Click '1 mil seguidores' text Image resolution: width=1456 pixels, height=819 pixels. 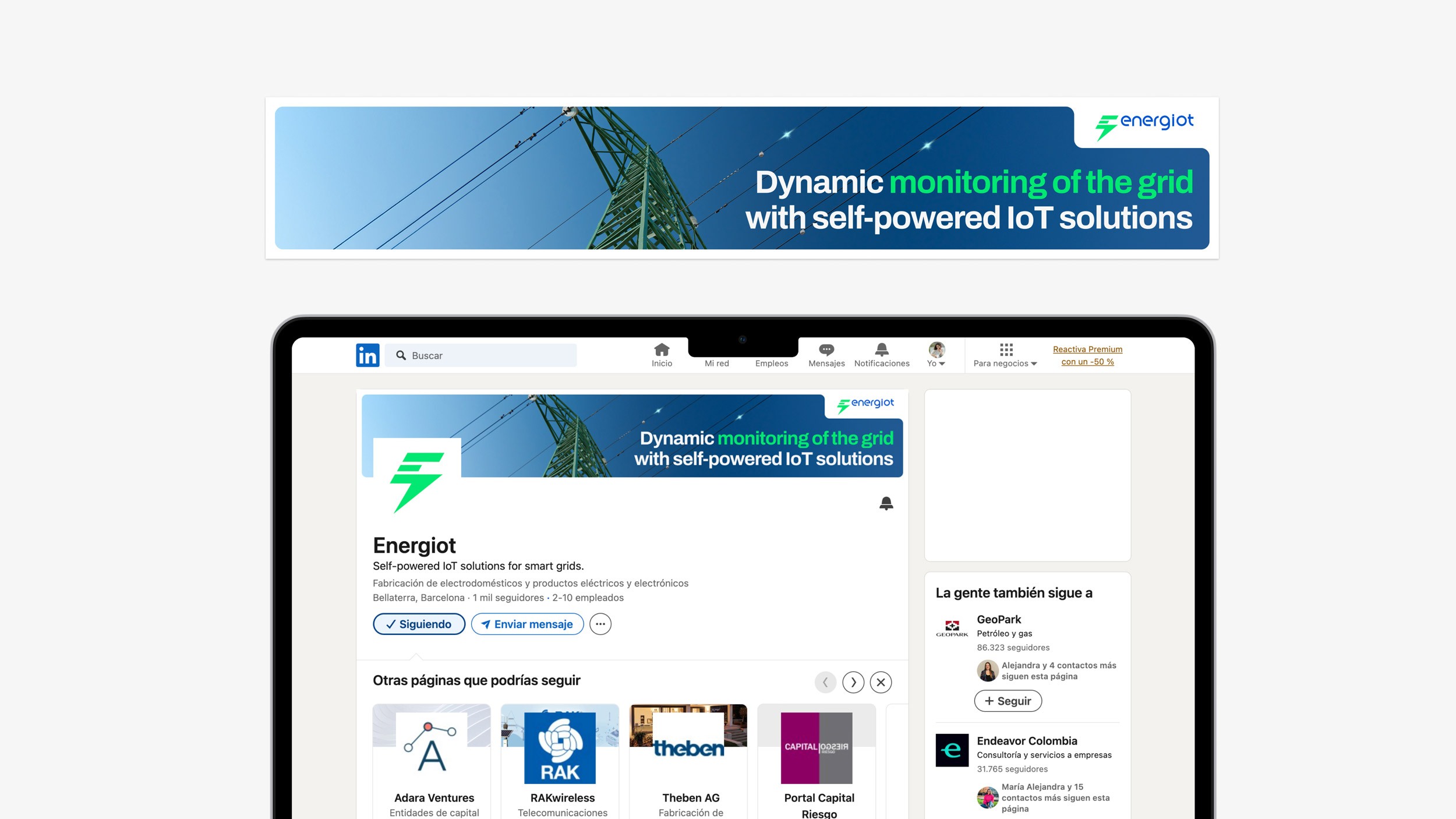(508, 598)
